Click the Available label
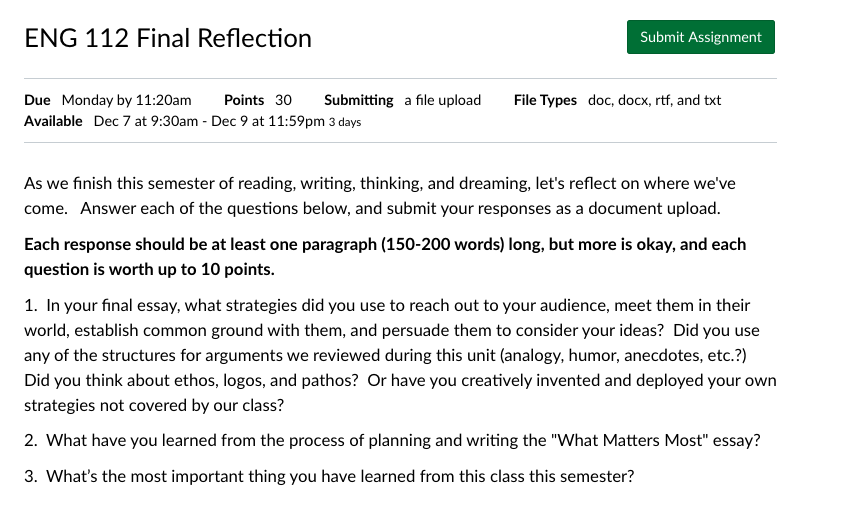This screenshot has height=532, width=867. pyautogui.click(x=53, y=121)
